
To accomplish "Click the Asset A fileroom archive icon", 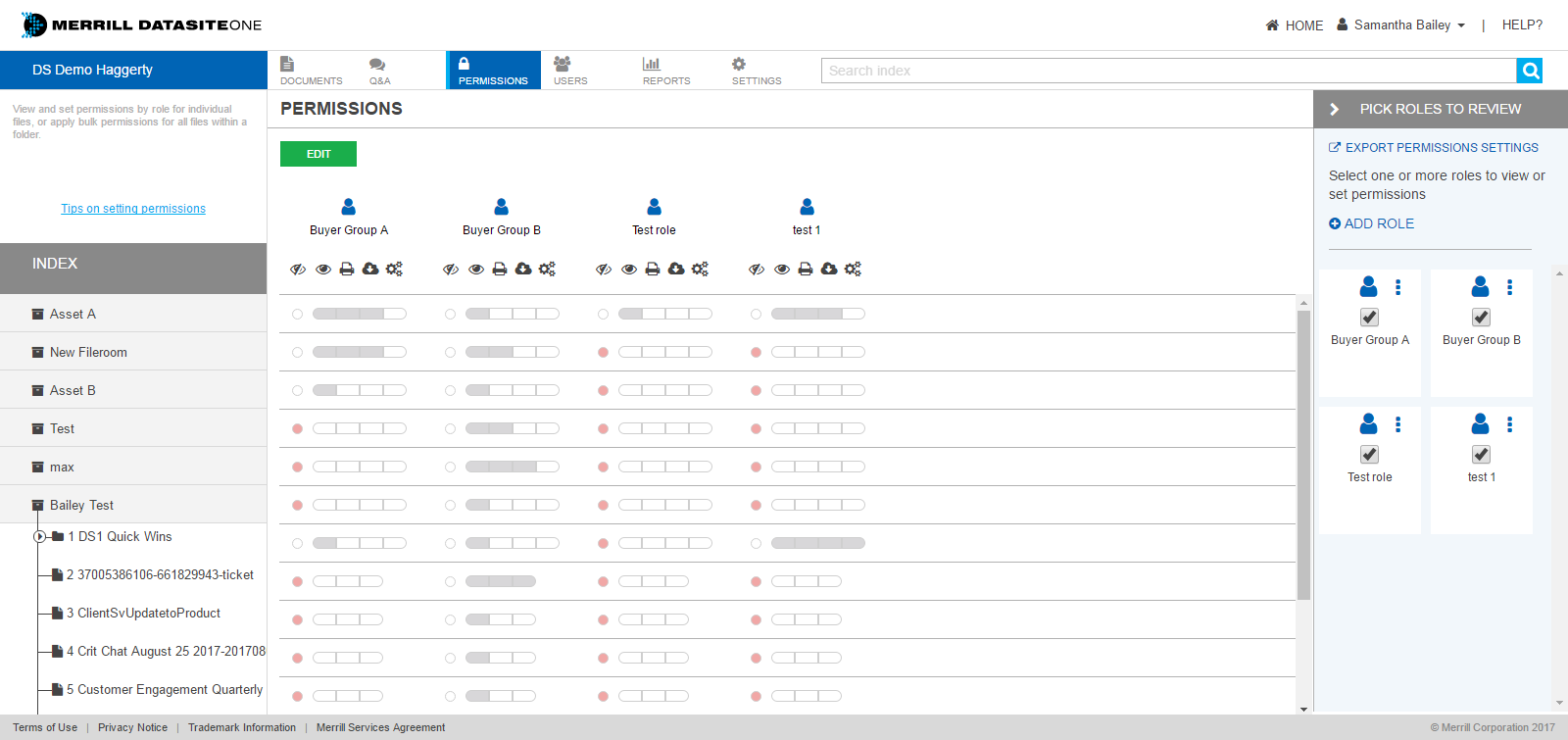I will point(38,315).
